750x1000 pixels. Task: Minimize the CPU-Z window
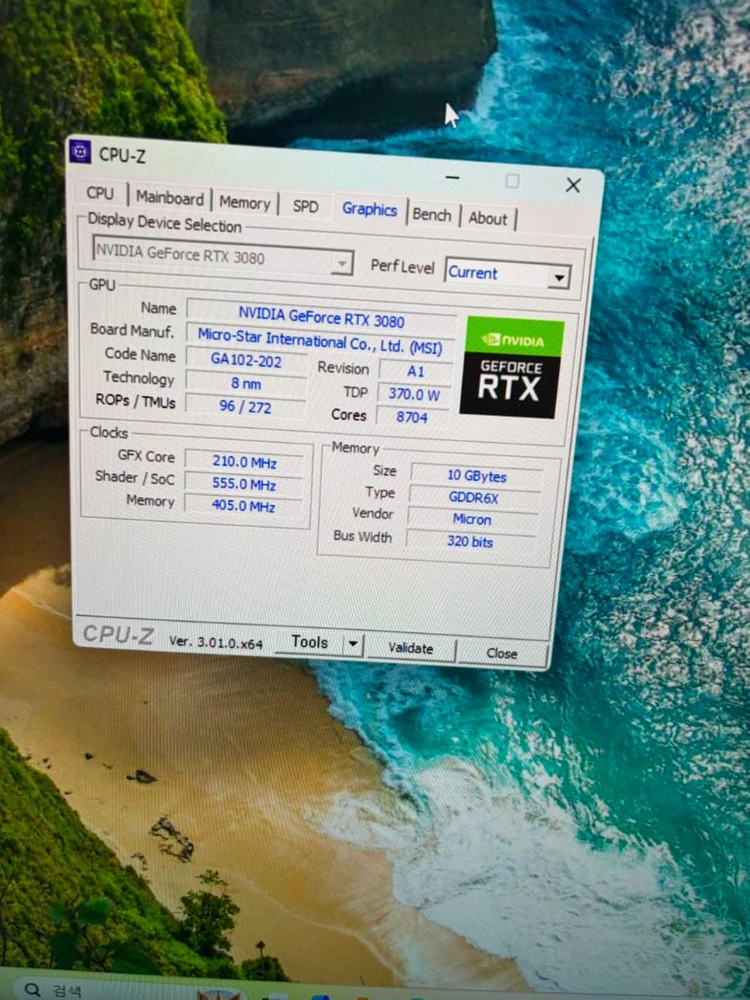452,177
